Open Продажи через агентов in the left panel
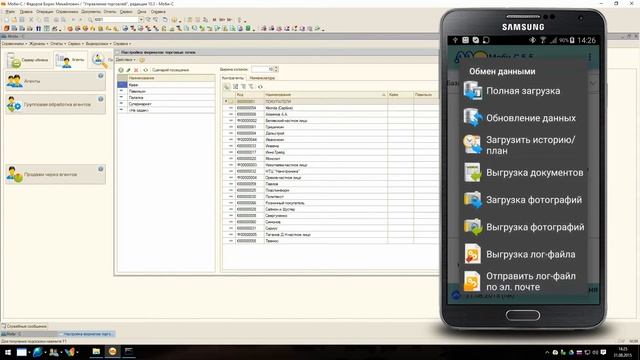Image resolution: width=640 pixels, height=360 pixels. [56, 174]
